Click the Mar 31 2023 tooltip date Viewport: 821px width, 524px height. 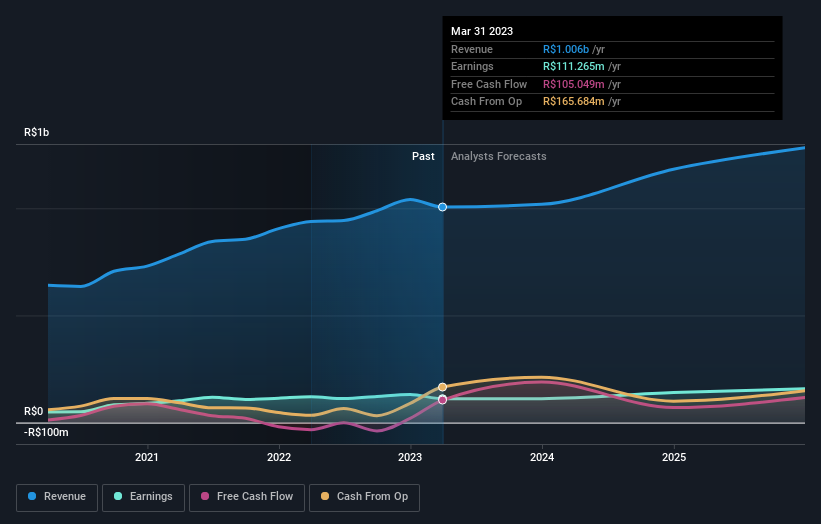point(482,31)
